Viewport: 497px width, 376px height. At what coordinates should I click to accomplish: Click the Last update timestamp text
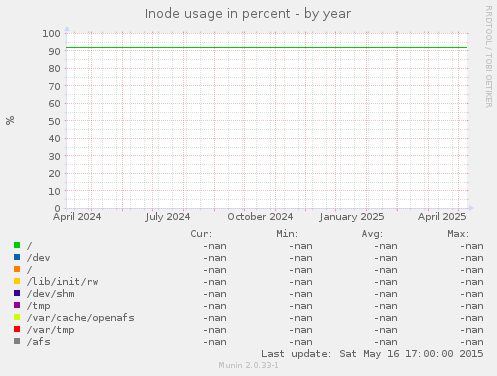(x=372, y=354)
